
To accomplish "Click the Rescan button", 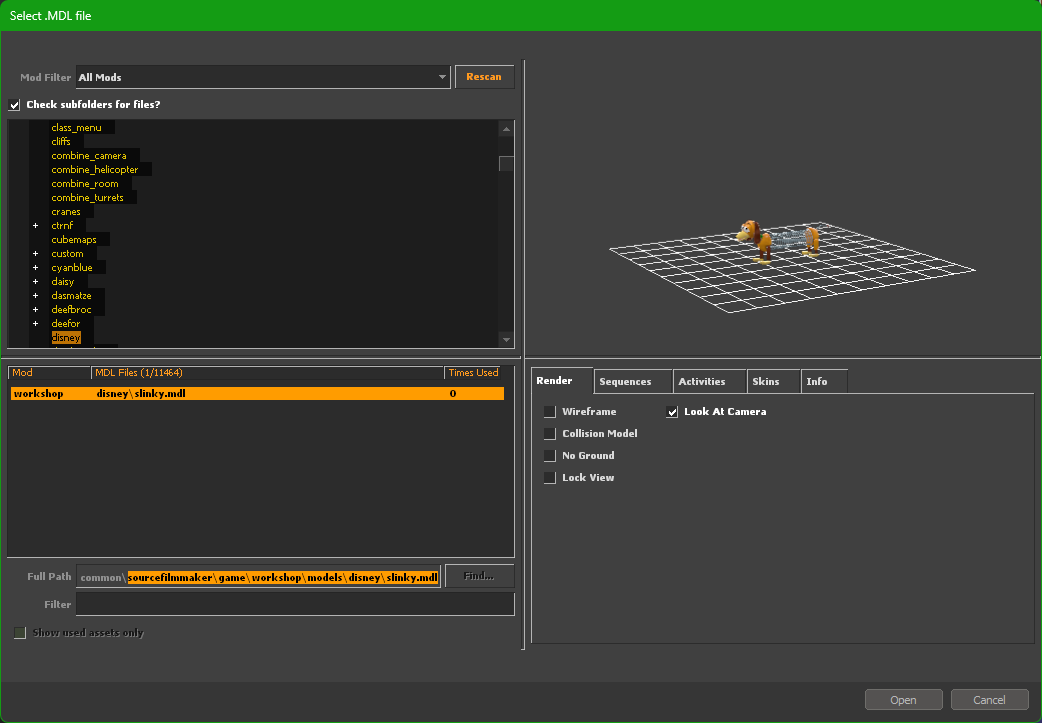I will [x=484, y=77].
